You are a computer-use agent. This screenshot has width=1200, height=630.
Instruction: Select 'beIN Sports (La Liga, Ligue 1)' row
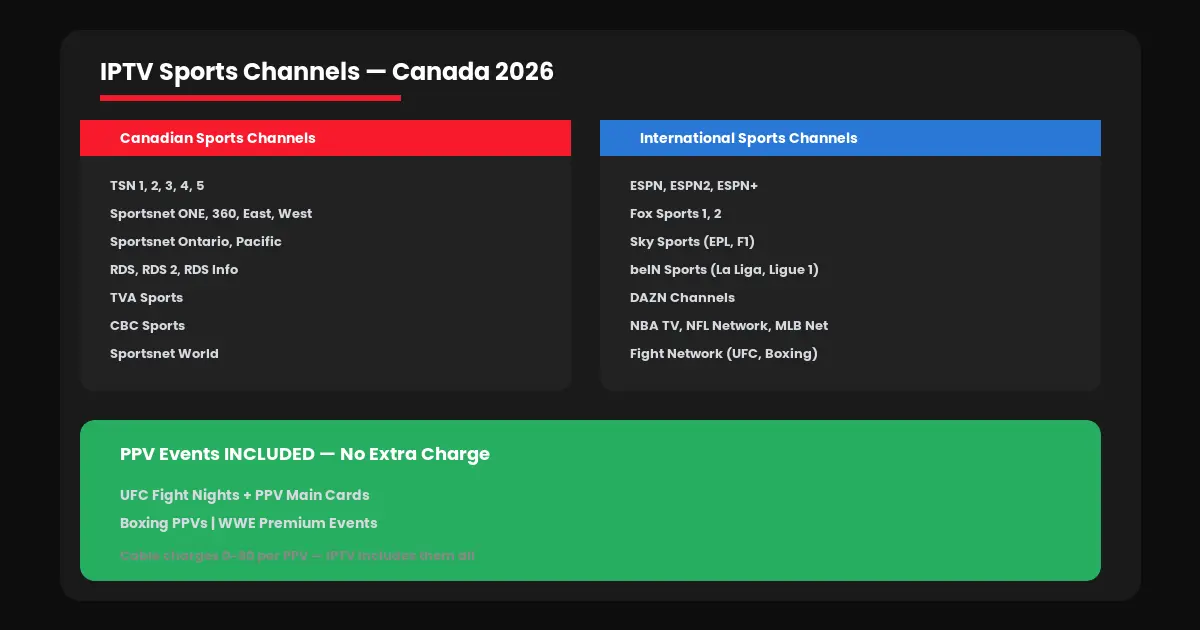pos(725,270)
